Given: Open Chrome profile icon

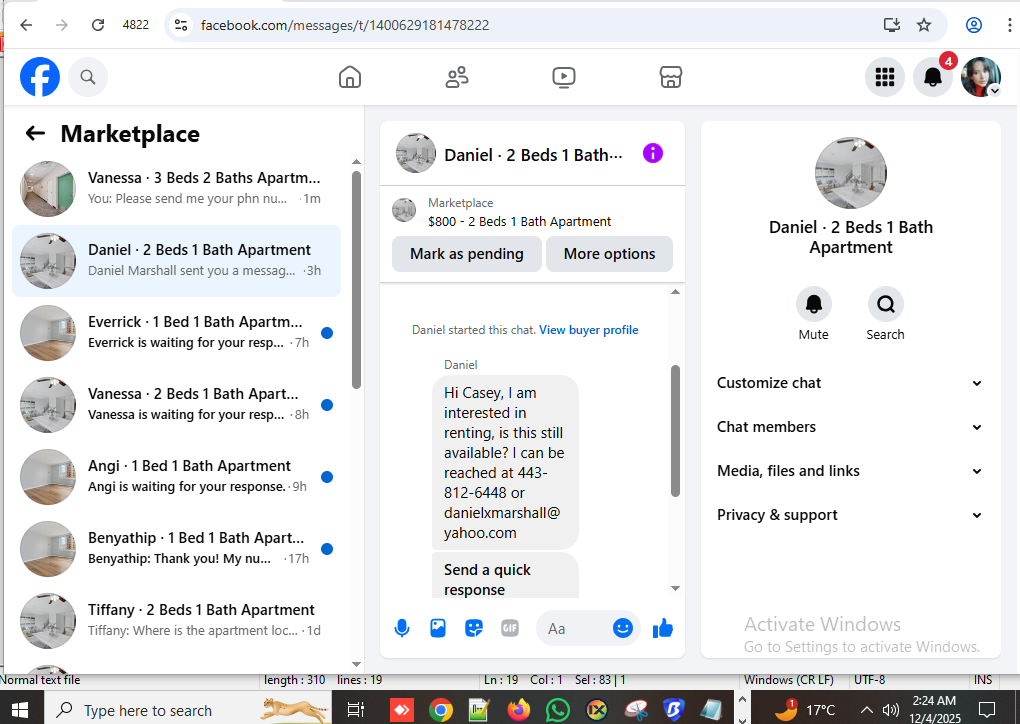Looking at the screenshot, I should (x=974, y=25).
